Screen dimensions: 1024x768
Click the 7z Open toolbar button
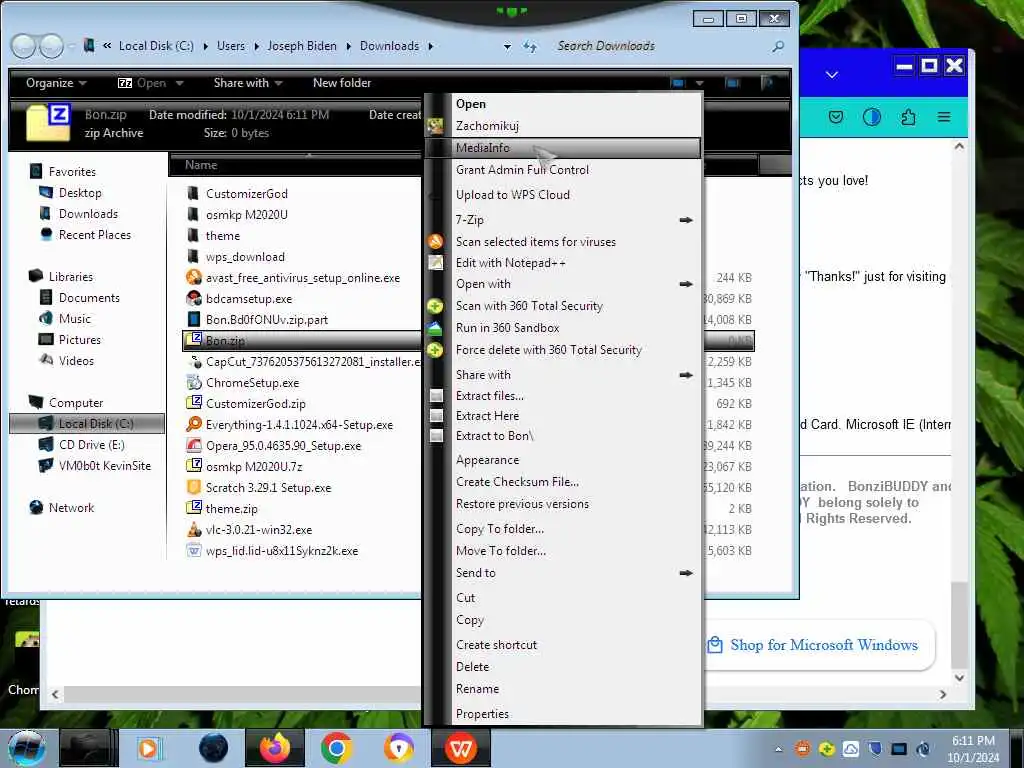click(x=150, y=83)
